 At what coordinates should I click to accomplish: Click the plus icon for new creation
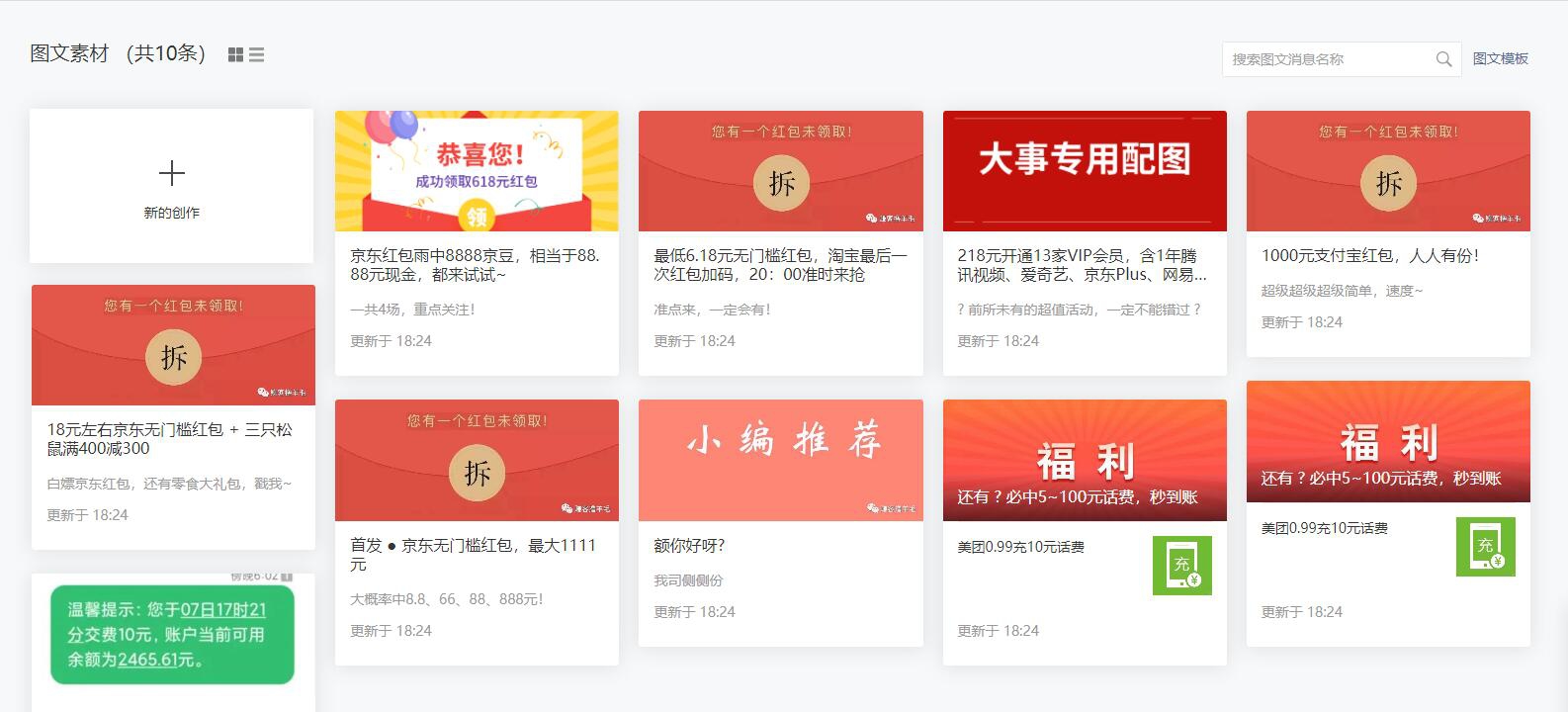click(x=172, y=173)
